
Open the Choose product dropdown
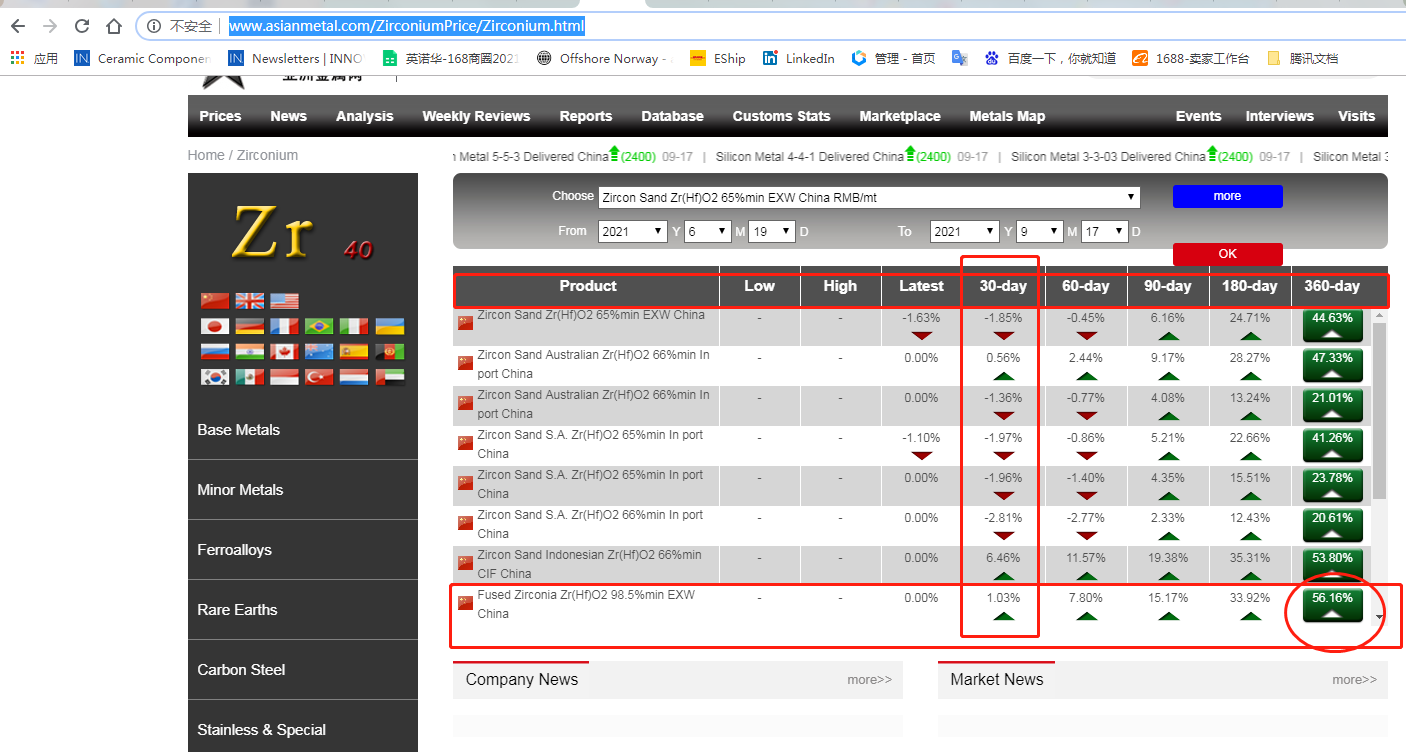pyautogui.click(x=869, y=197)
